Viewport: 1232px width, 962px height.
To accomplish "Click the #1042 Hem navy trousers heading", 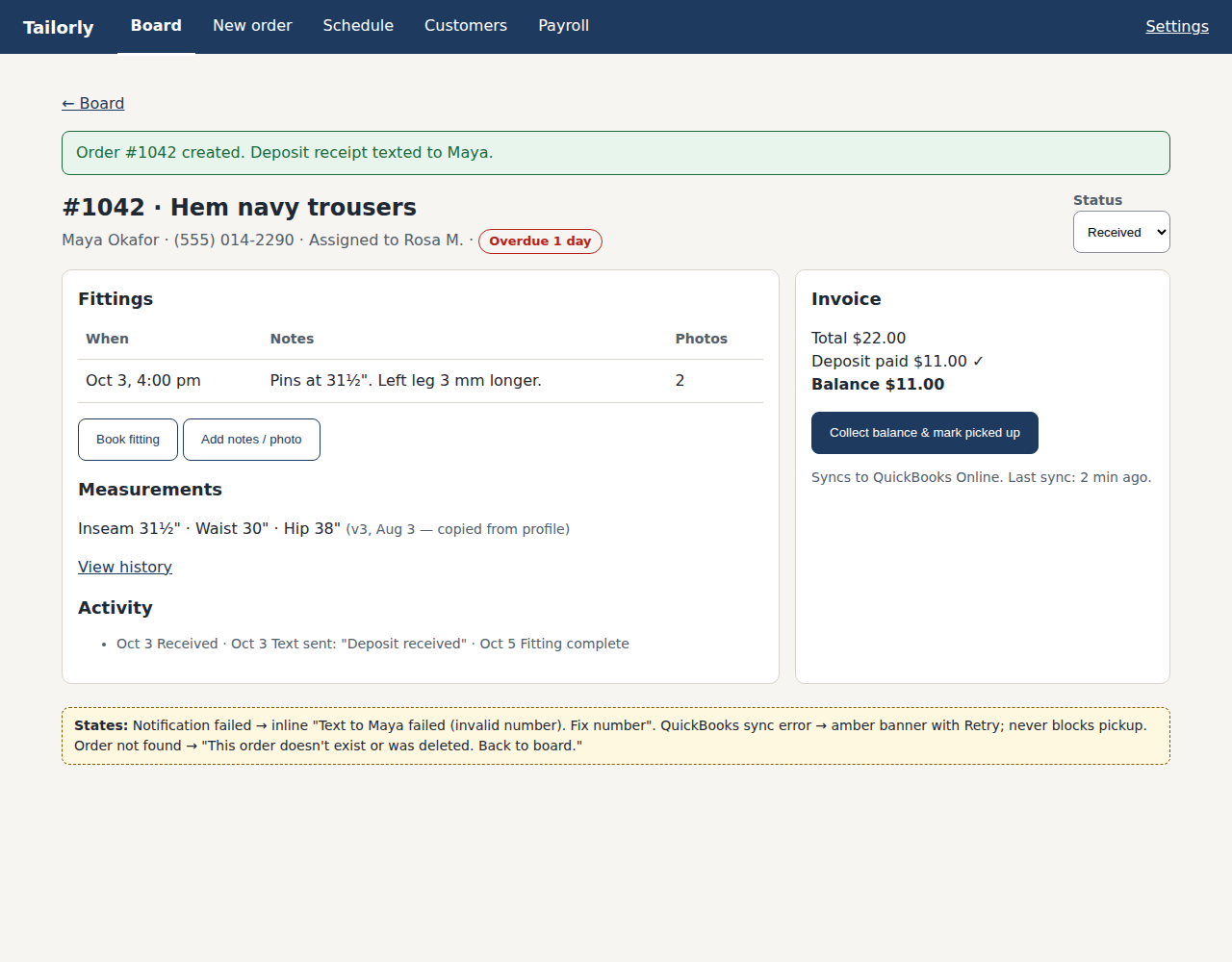I will (240, 207).
